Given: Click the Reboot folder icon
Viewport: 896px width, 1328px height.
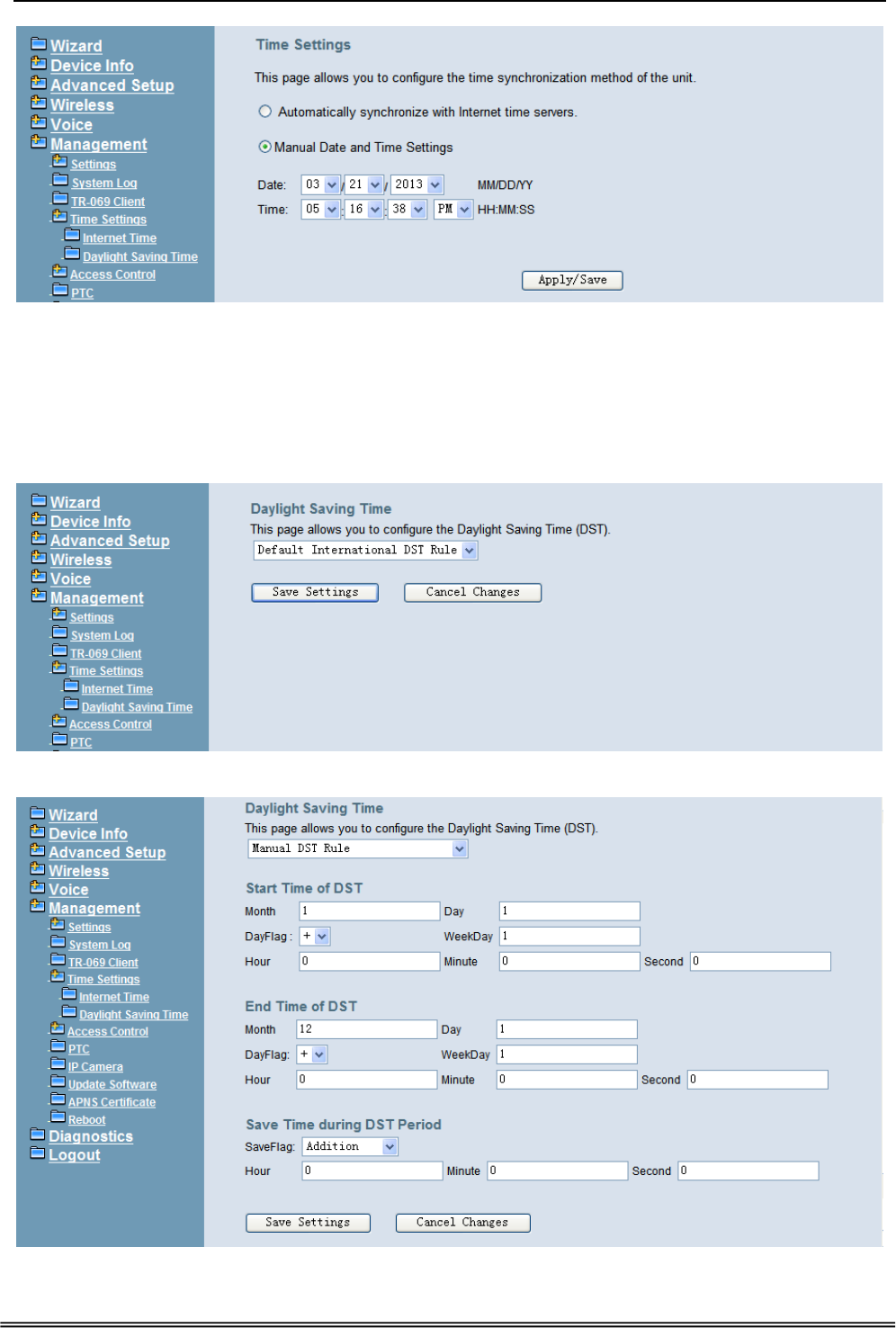Looking at the screenshot, I should pyautogui.click(x=58, y=1117).
